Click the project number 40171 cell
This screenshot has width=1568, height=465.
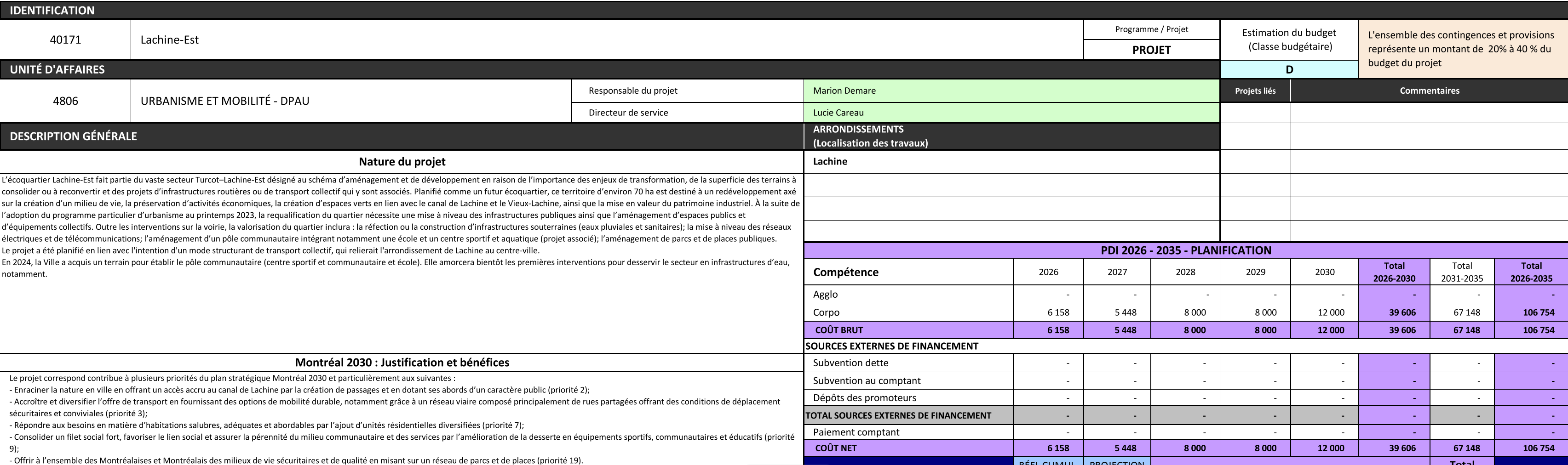pyautogui.click(x=65, y=40)
